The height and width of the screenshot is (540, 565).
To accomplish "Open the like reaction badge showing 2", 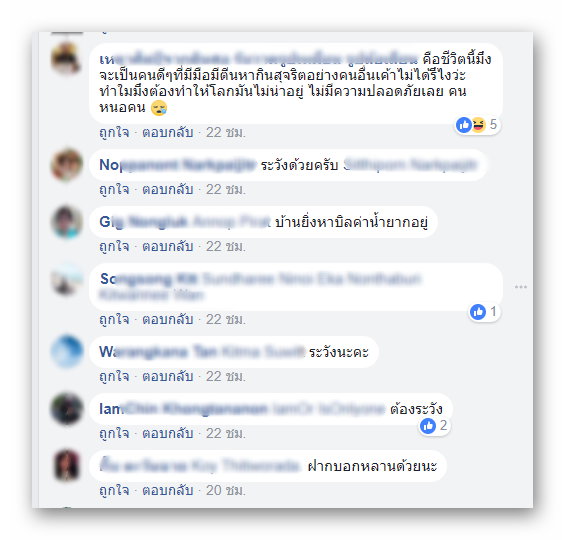I will 434,426.
